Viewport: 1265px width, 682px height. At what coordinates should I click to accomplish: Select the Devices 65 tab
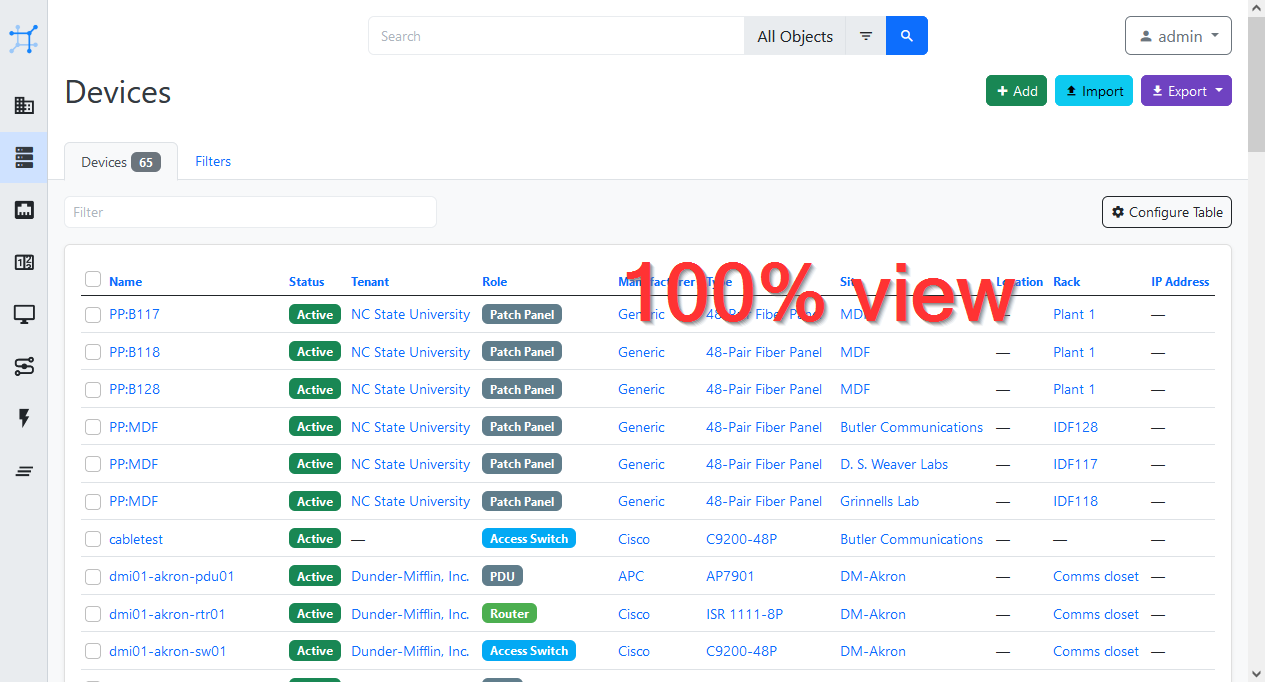pos(120,161)
